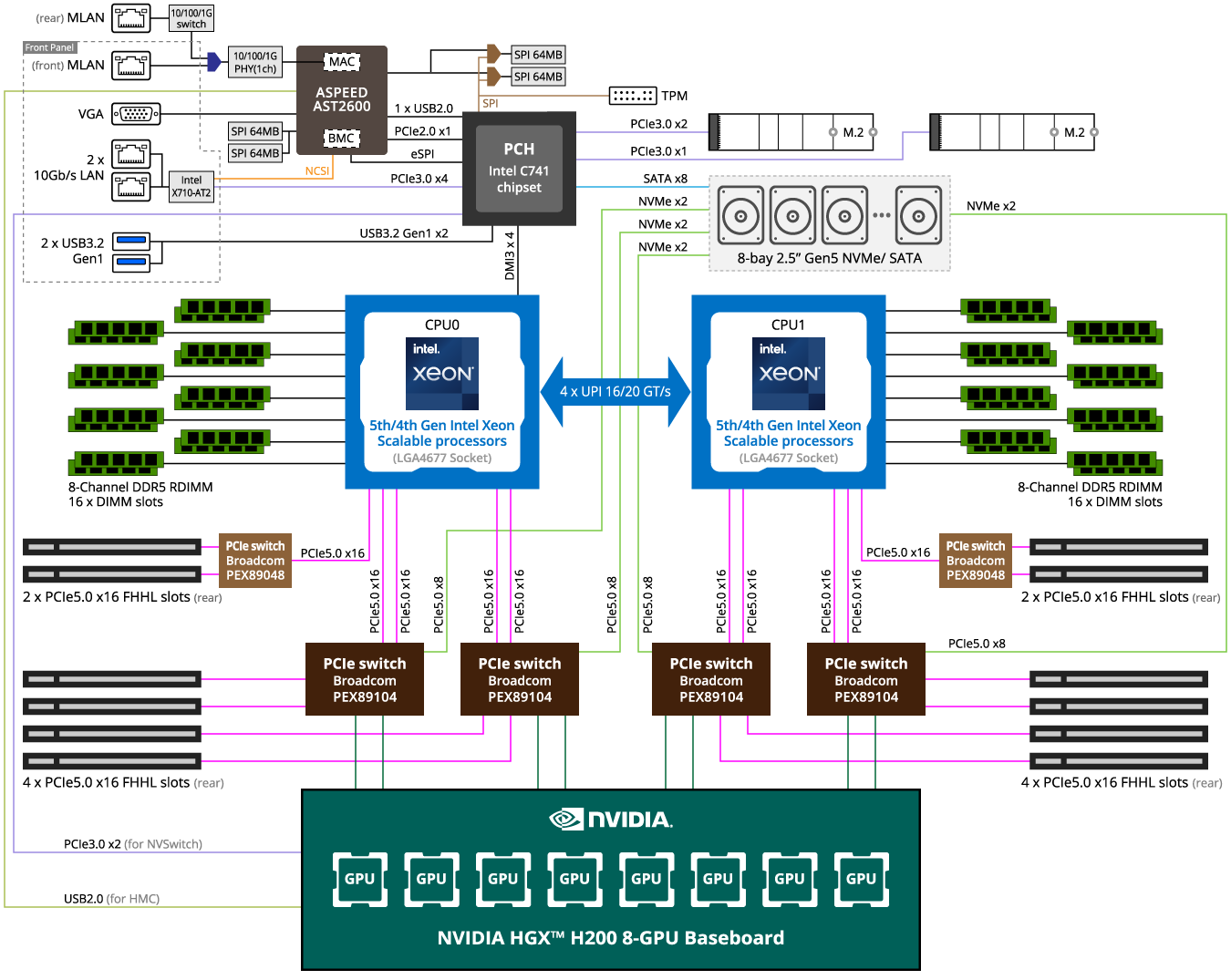Click the SATA x8 connection label

[x=665, y=179]
